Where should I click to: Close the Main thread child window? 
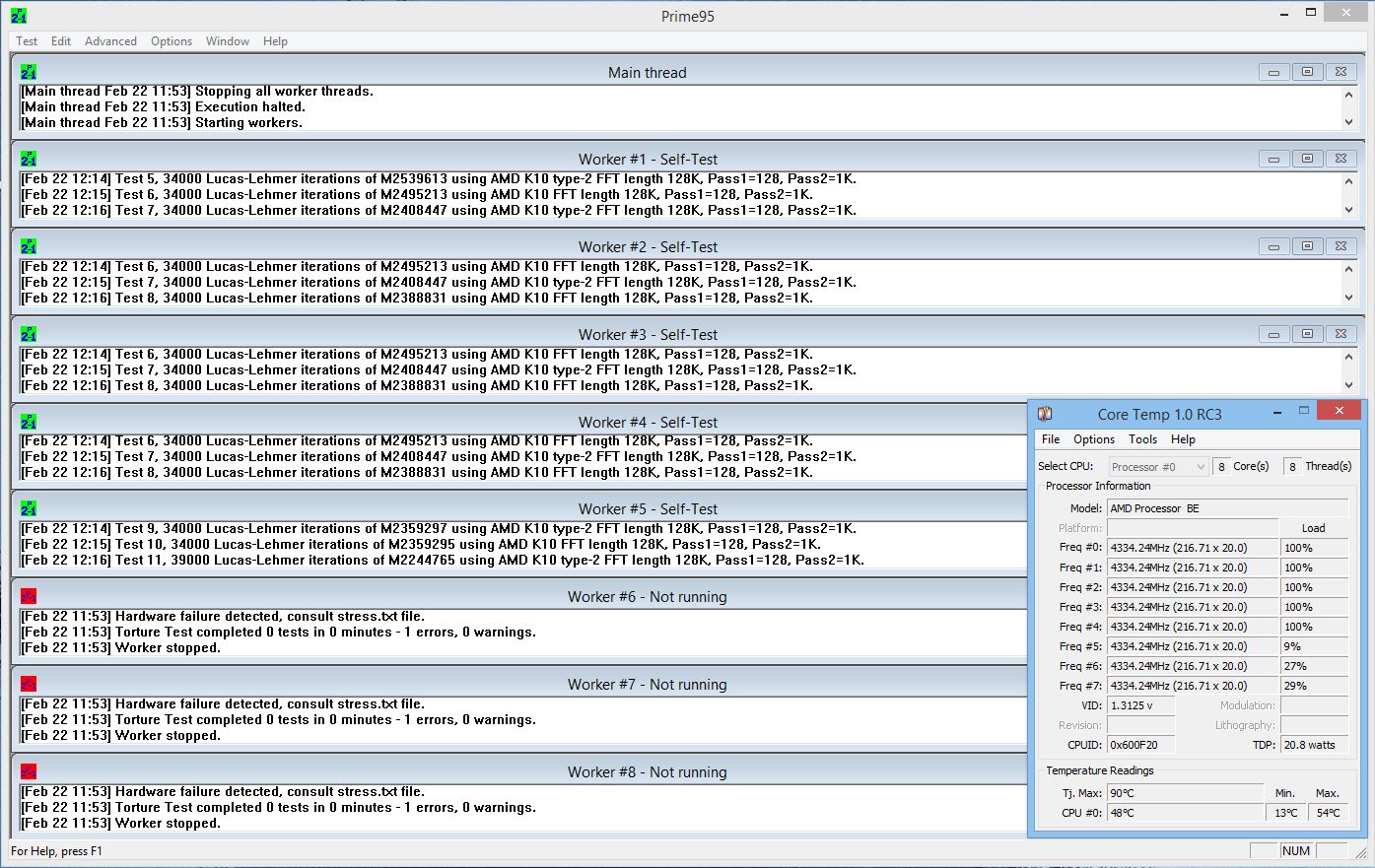point(1341,72)
